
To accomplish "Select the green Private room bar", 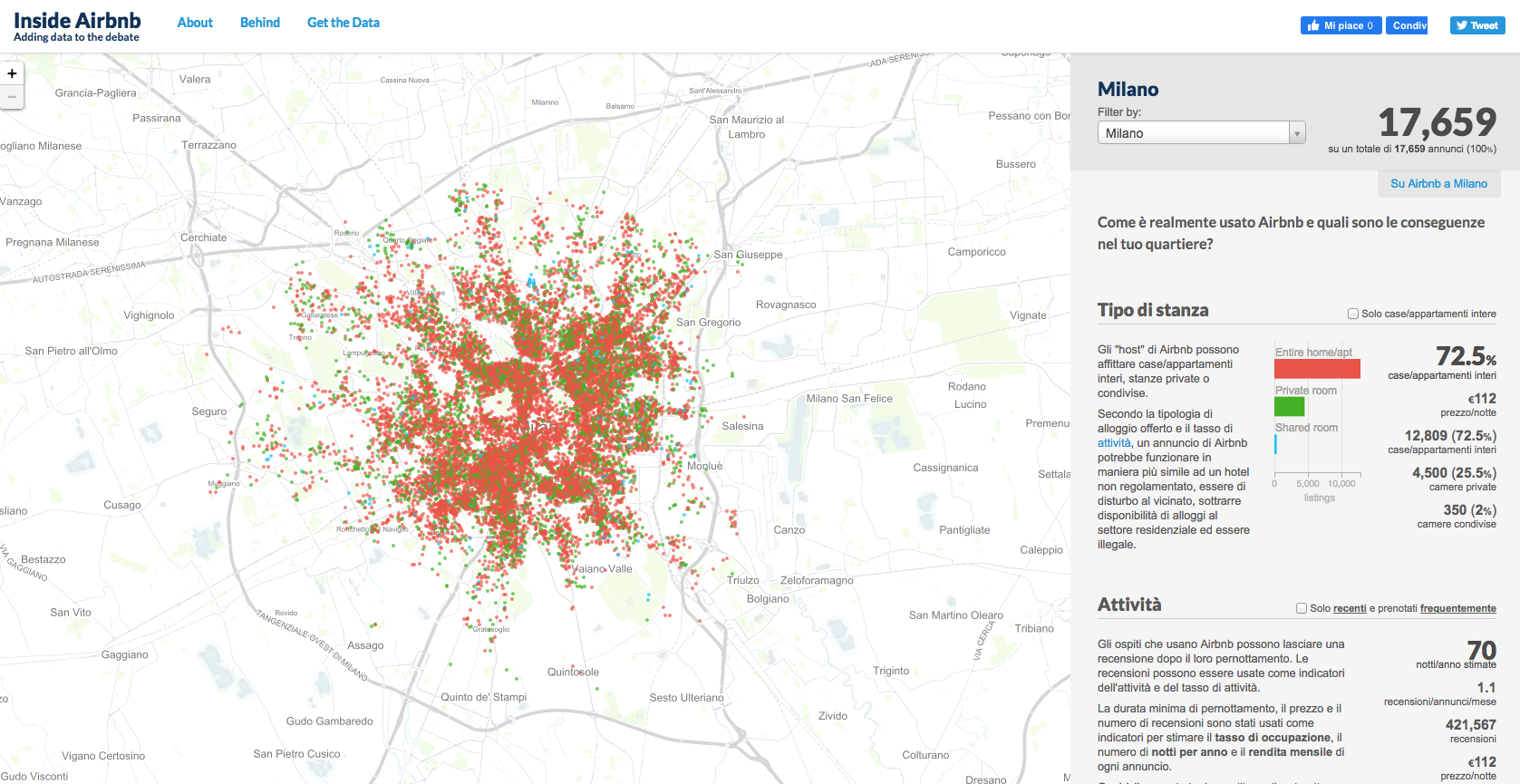I will (1289, 407).
